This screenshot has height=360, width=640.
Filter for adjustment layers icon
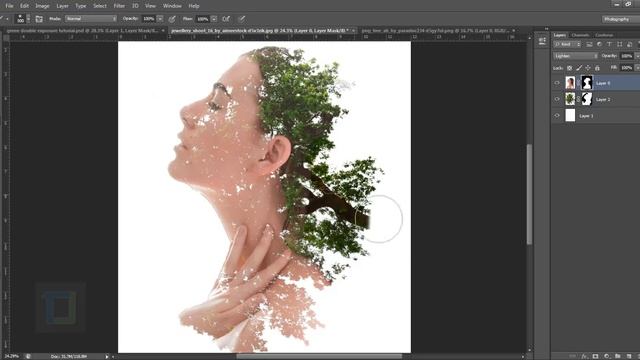pyautogui.click(x=599, y=44)
